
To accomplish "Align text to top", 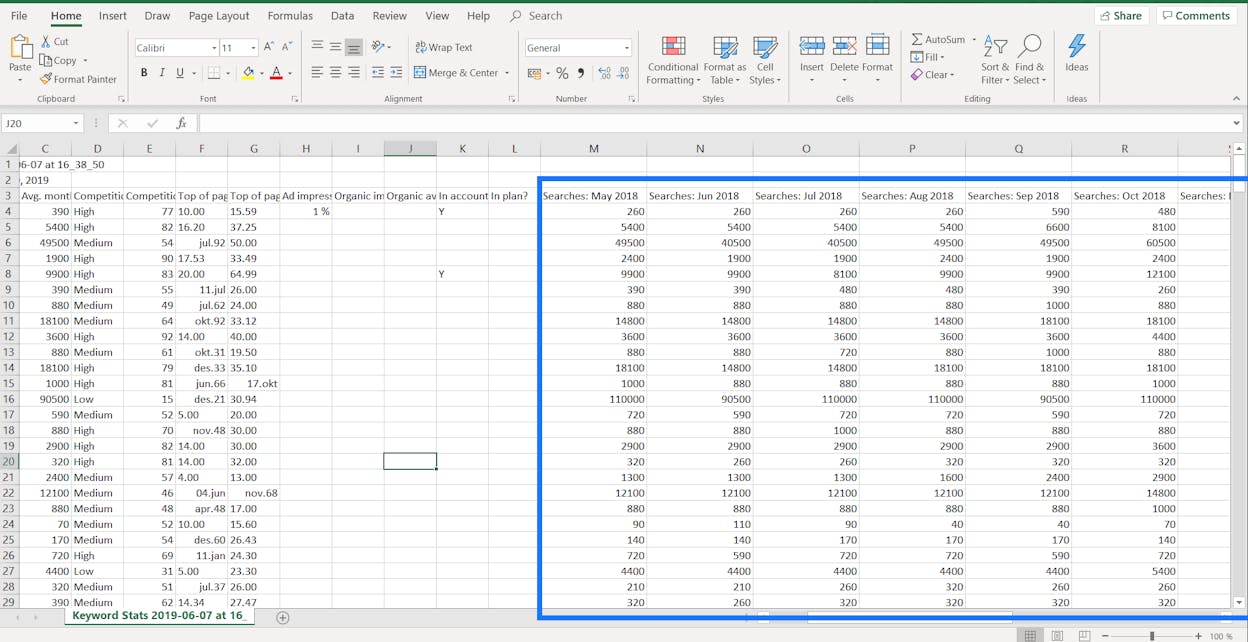I will click(x=317, y=47).
